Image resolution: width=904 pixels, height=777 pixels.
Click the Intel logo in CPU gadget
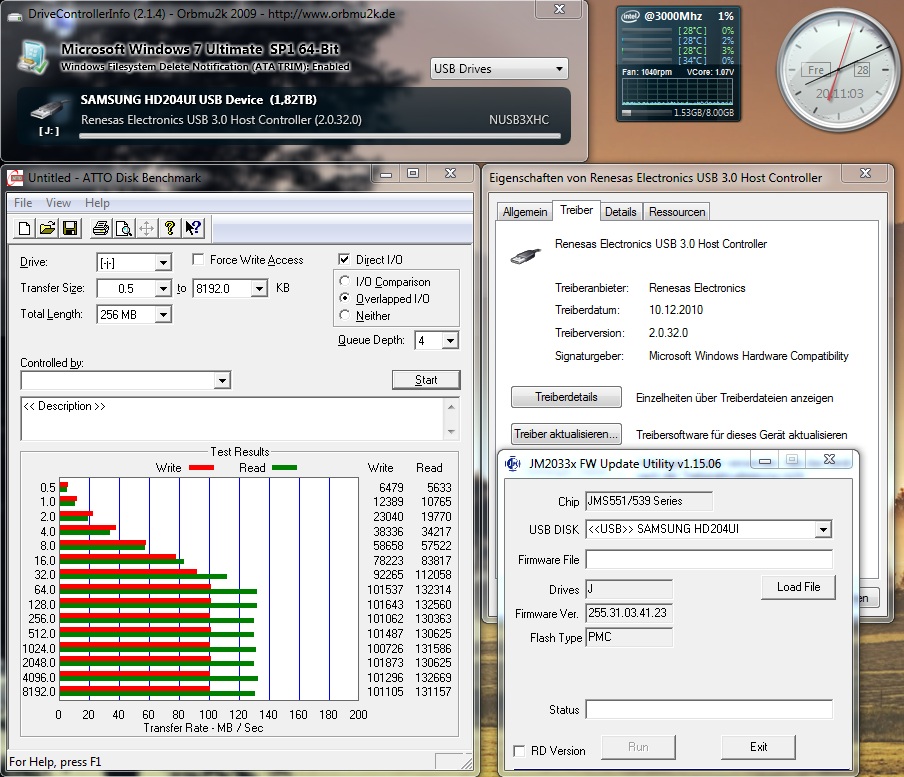click(x=630, y=16)
